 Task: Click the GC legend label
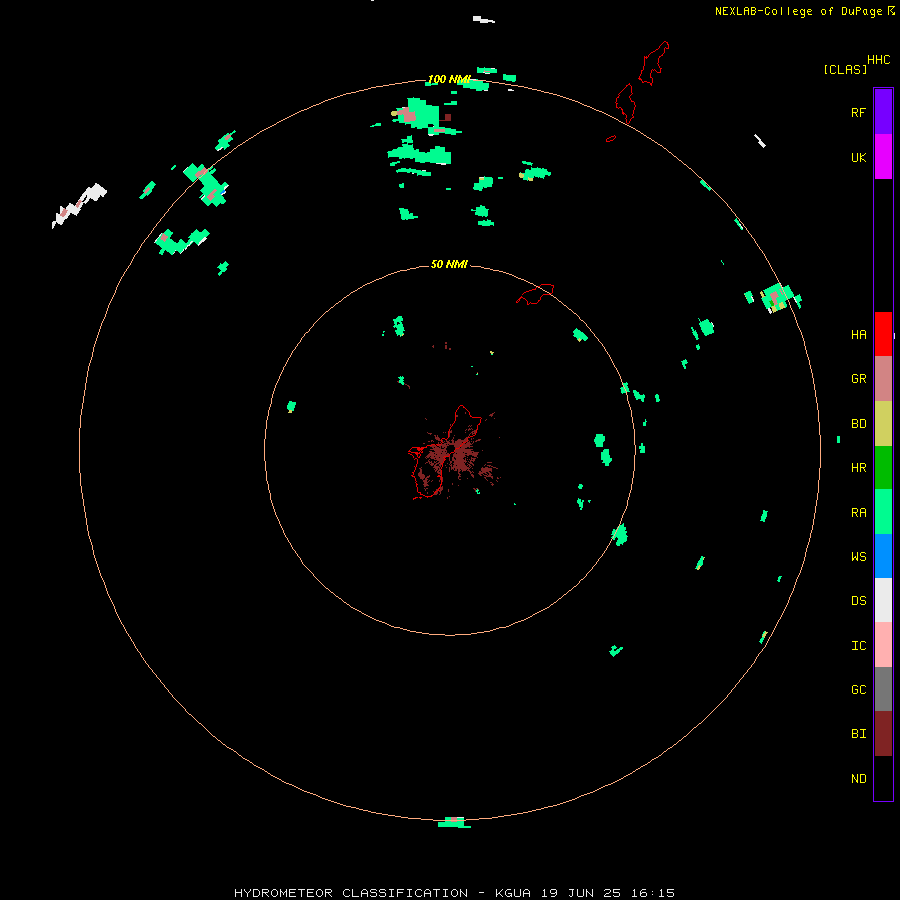click(x=858, y=689)
